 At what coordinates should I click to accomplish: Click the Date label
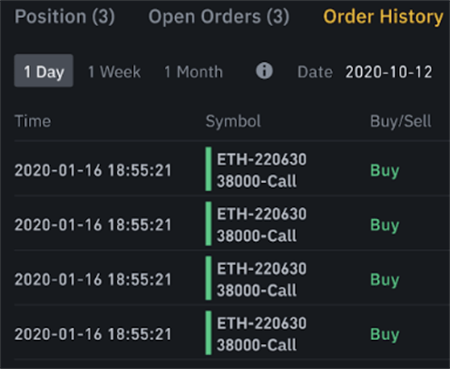(x=315, y=72)
